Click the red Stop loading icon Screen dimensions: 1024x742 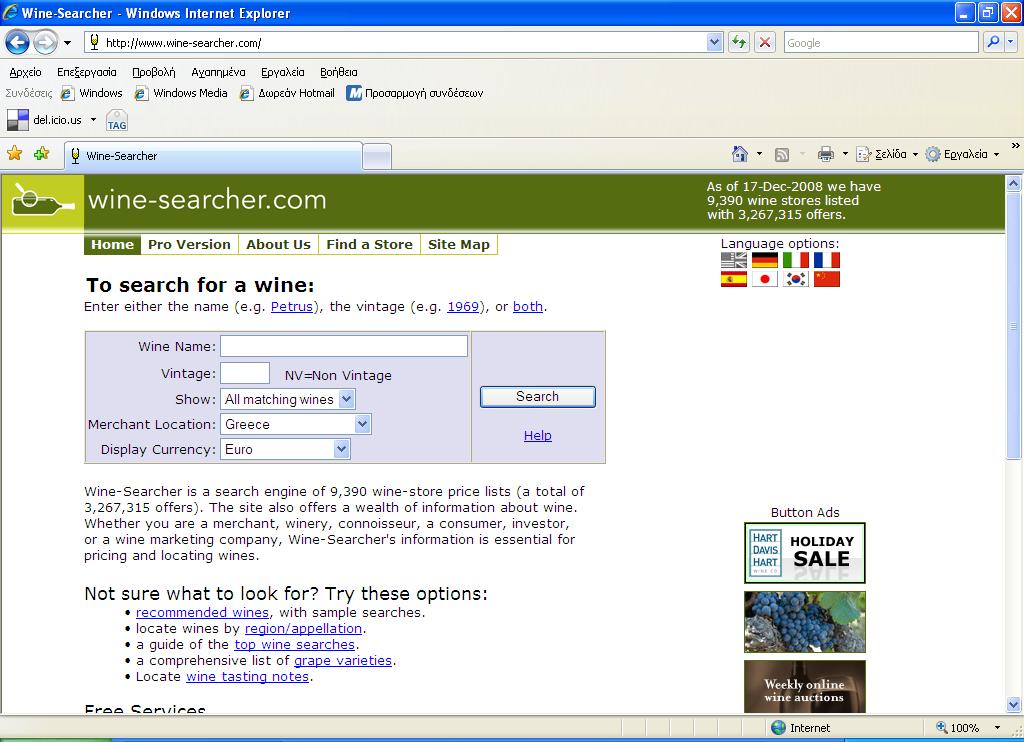point(764,42)
